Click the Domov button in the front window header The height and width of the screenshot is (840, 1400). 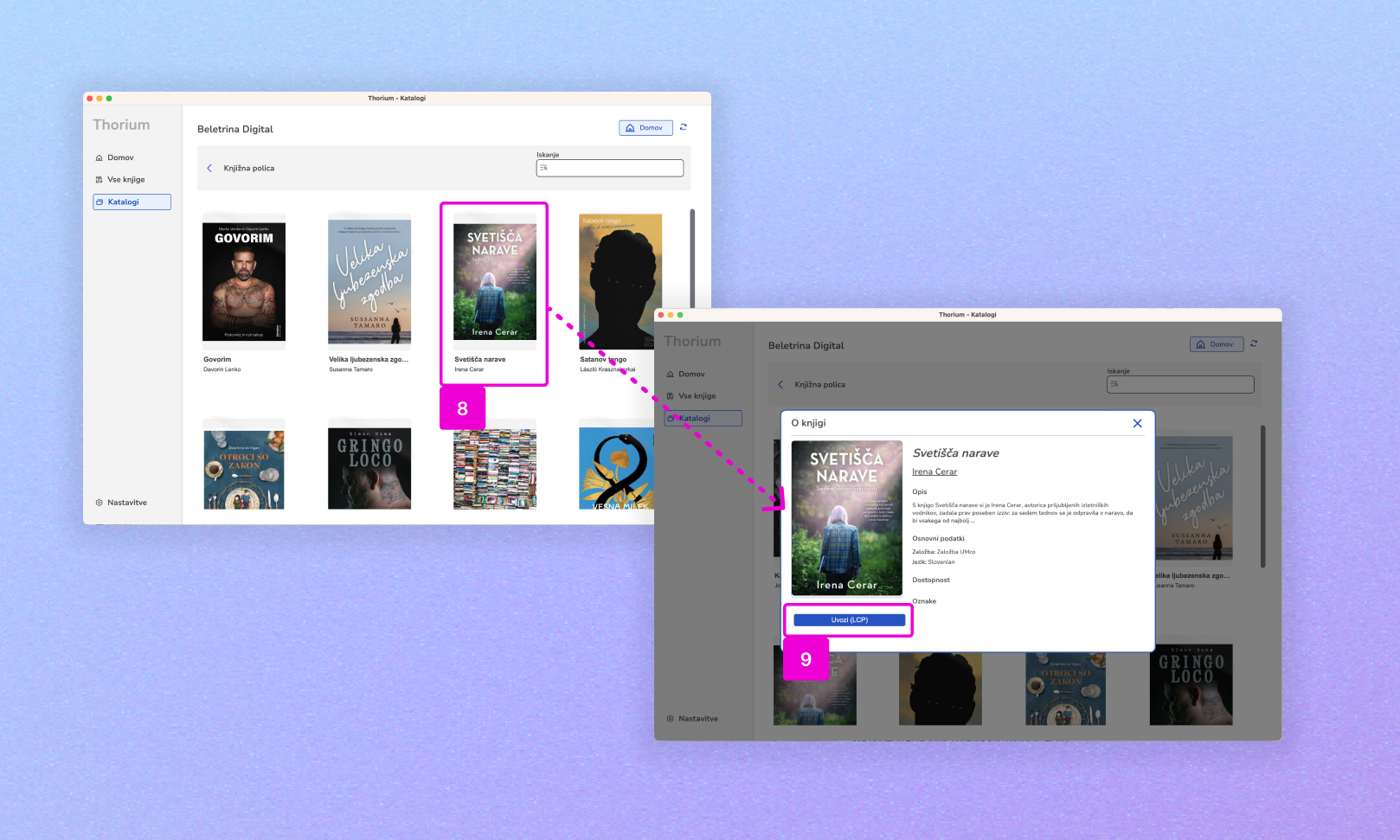1217,344
